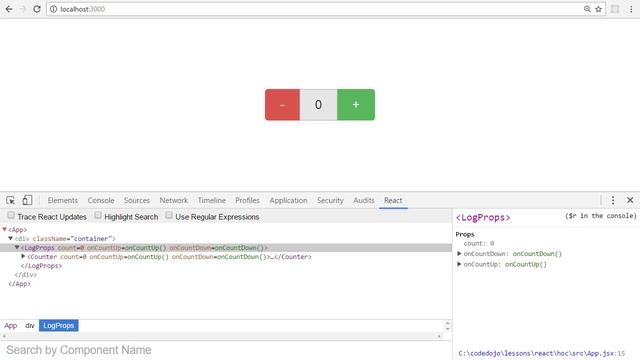Open the zoom magnifier in the address bar
640x360 pixels.
(x=587, y=9)
